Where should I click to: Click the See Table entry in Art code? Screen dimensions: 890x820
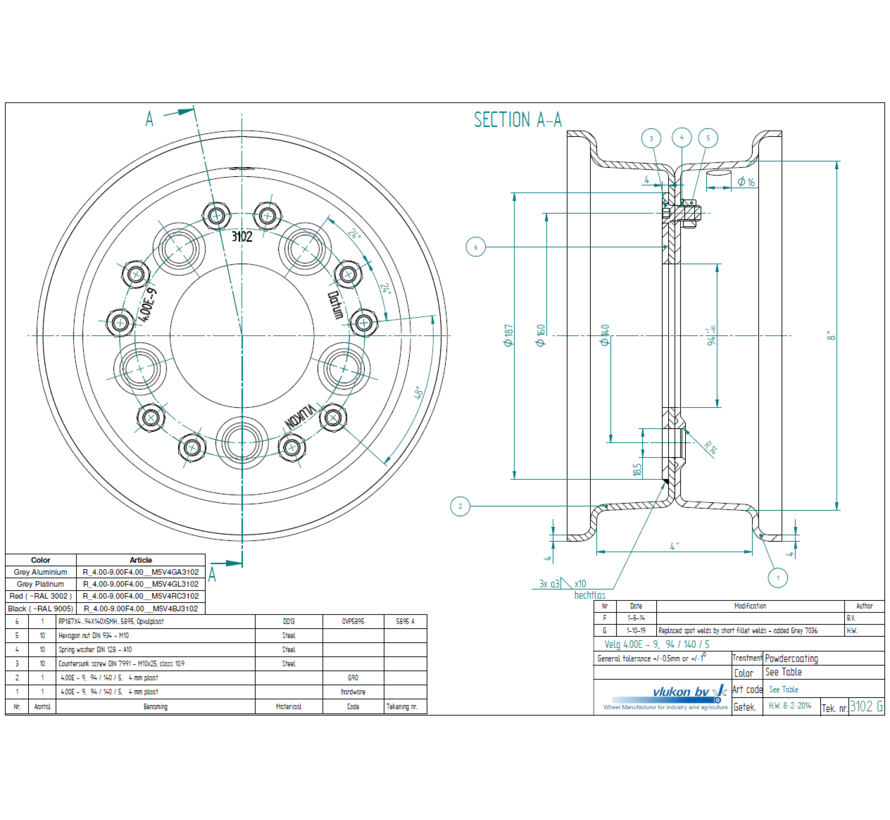pyautogui.click(x=782, y=689)
